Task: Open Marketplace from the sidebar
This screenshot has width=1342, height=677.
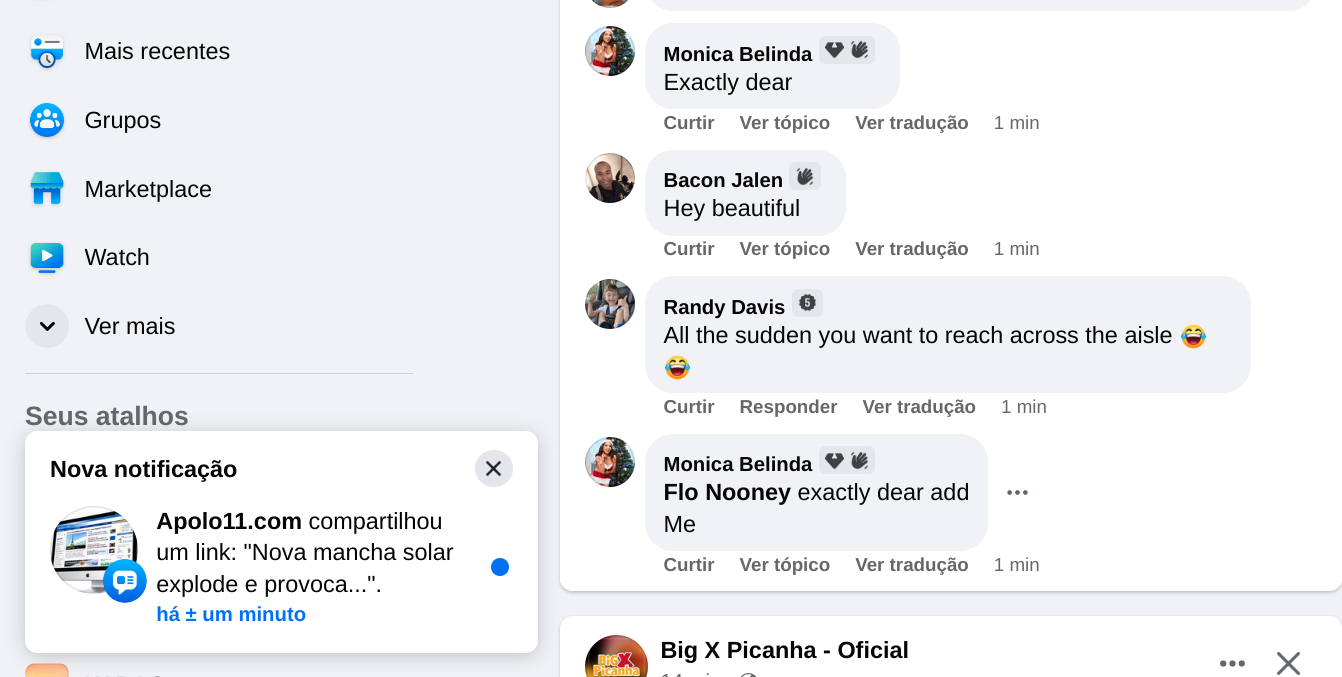Action: [x=149, y=188]
